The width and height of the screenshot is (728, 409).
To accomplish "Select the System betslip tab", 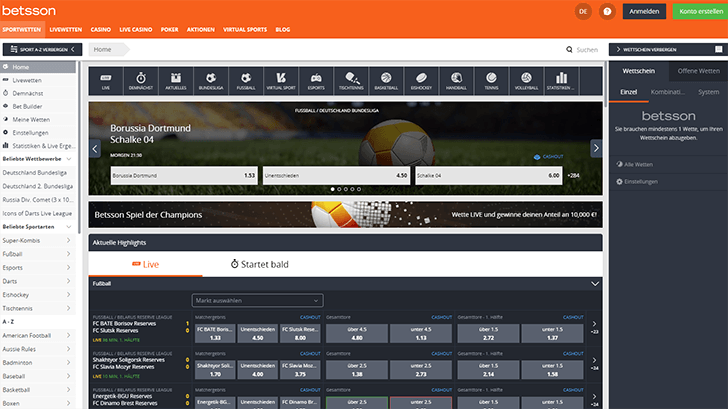I will pyautogui.click(x=708, y=92).
